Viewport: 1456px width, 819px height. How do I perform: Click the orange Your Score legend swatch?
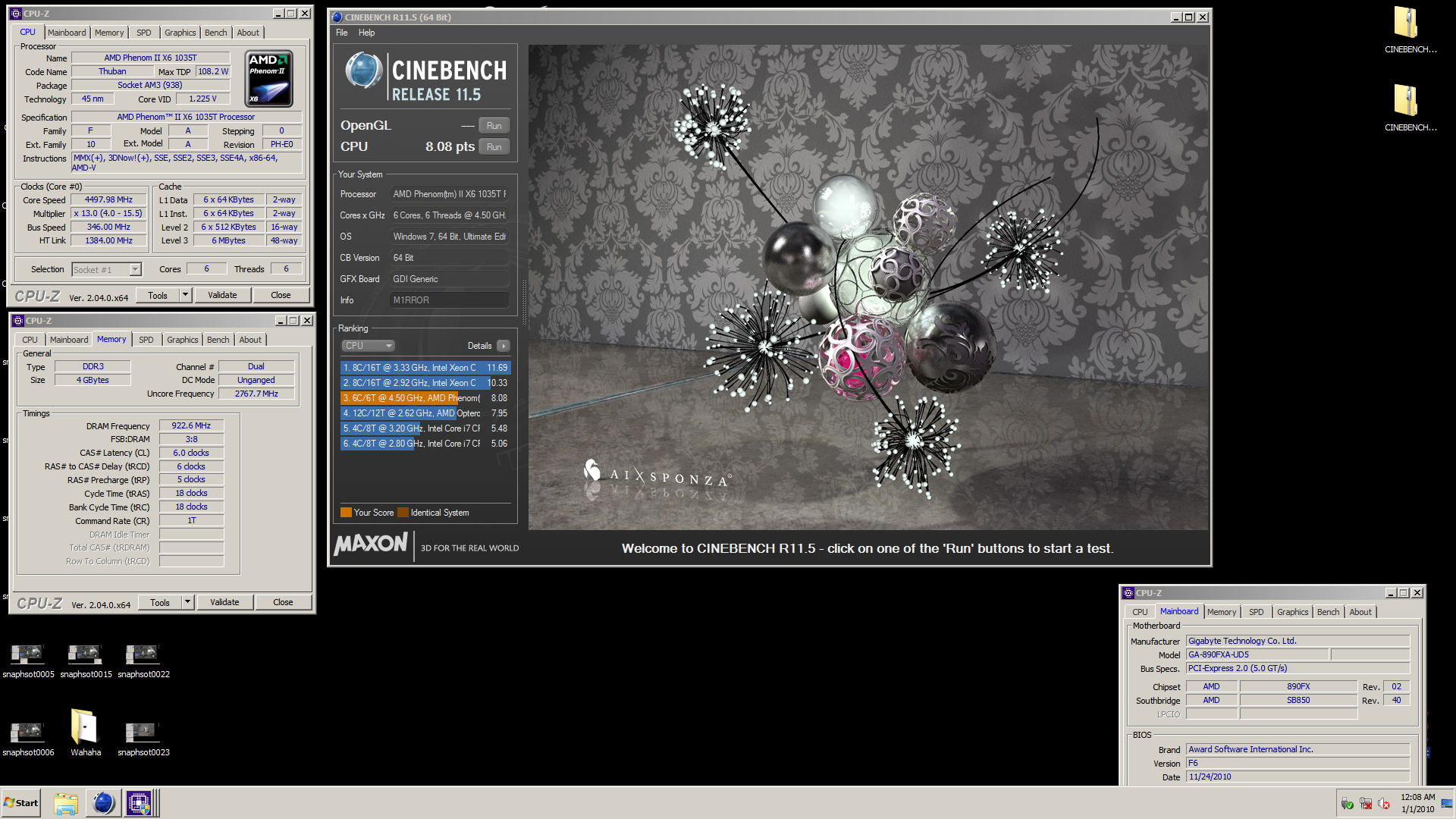(346, 513)
